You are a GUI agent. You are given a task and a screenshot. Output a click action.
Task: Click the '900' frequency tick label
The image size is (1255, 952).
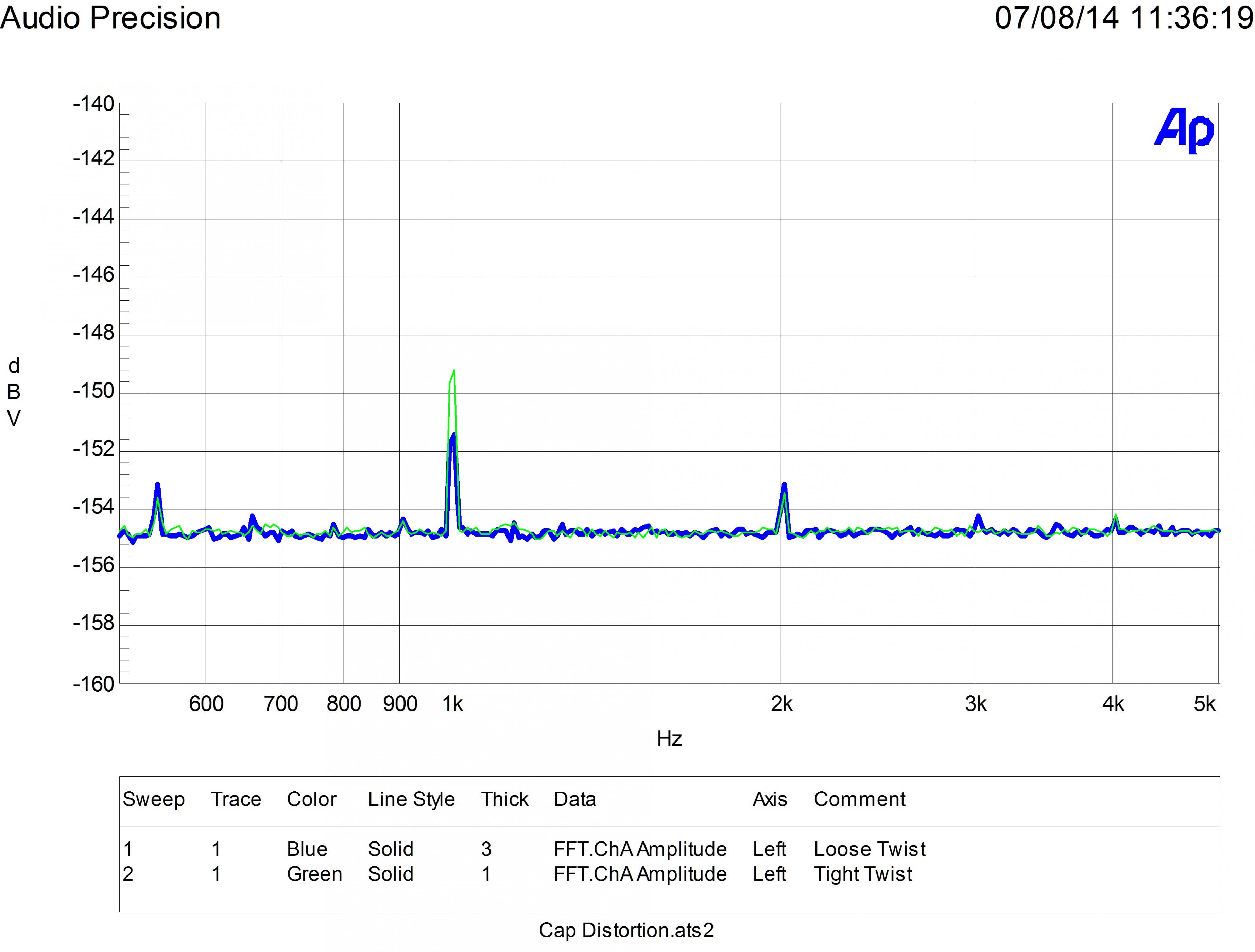pyautogui.click(x=400, y=704)
